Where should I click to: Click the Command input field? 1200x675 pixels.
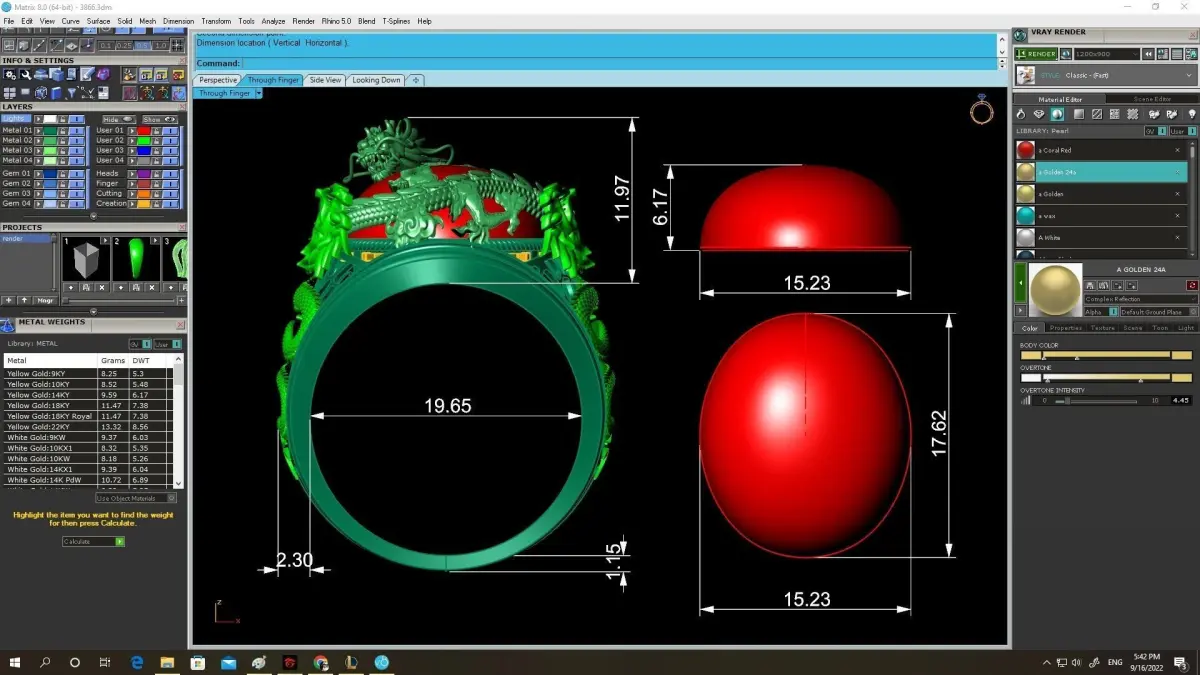[618, 63]
